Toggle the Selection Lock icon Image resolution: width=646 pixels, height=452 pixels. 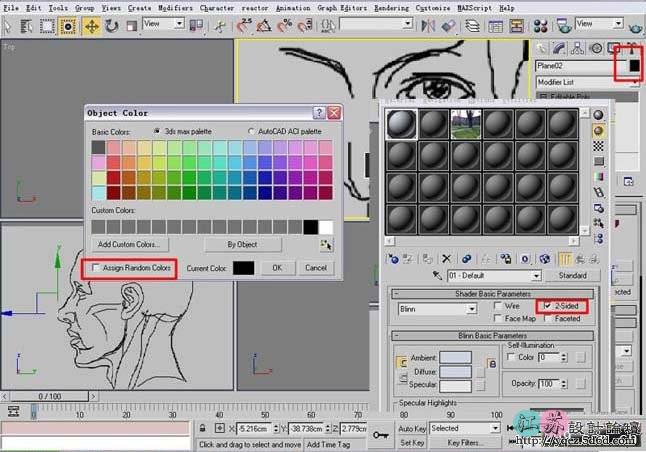tap(202, 429)
